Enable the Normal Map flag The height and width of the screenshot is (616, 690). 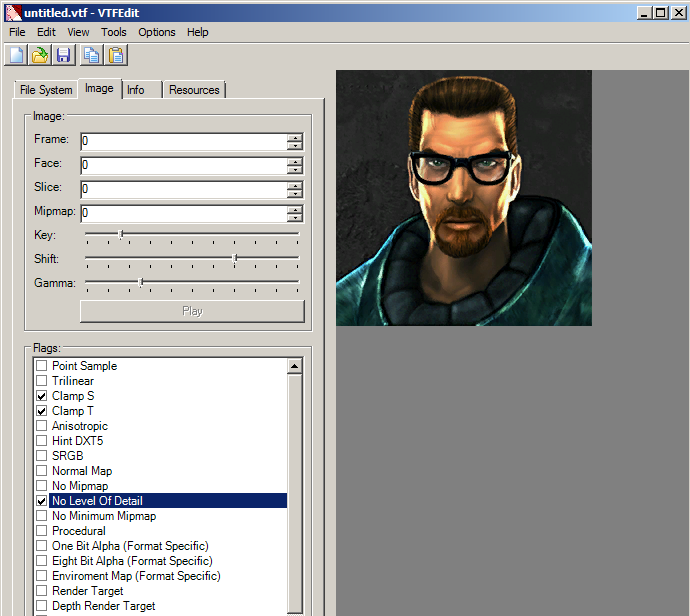(x=41, y=471)
